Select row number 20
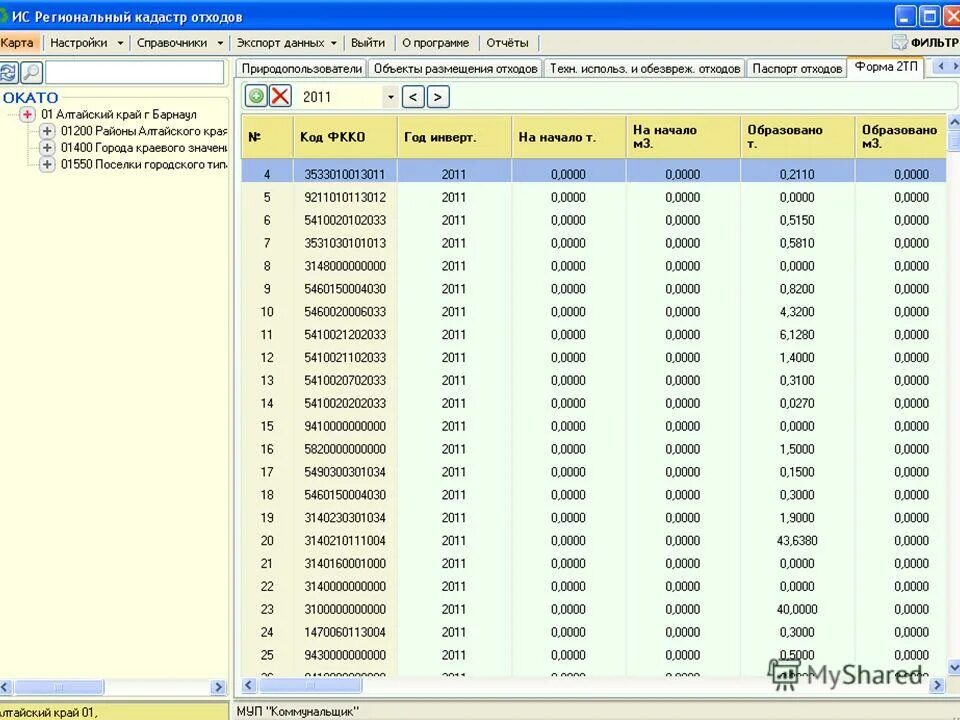Image resolution: width=960 pixels, height=720 pixels. [x=267, y=541]
